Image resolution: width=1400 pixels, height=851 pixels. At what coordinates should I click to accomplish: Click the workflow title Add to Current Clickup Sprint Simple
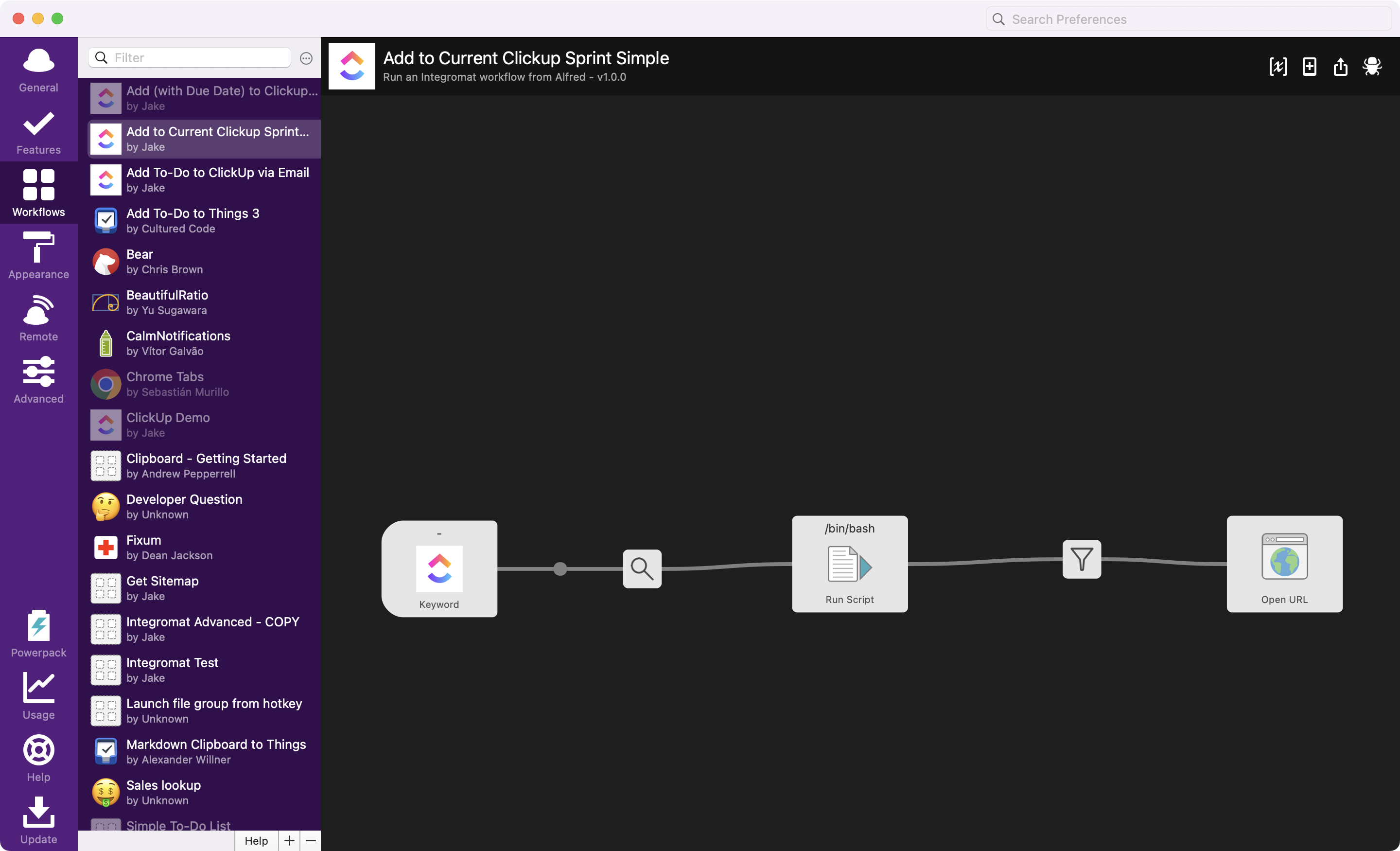[x=526, y=58]
